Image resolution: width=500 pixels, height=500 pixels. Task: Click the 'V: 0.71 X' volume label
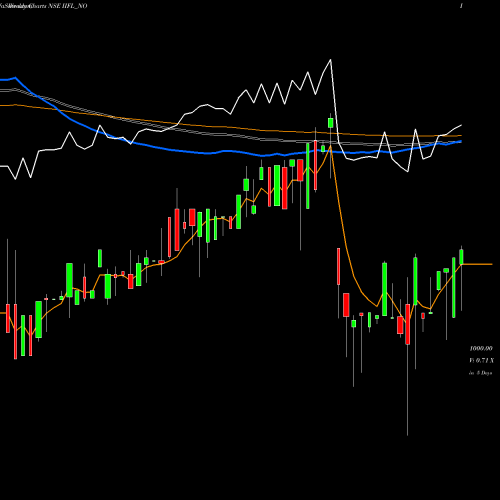point(482,360)
